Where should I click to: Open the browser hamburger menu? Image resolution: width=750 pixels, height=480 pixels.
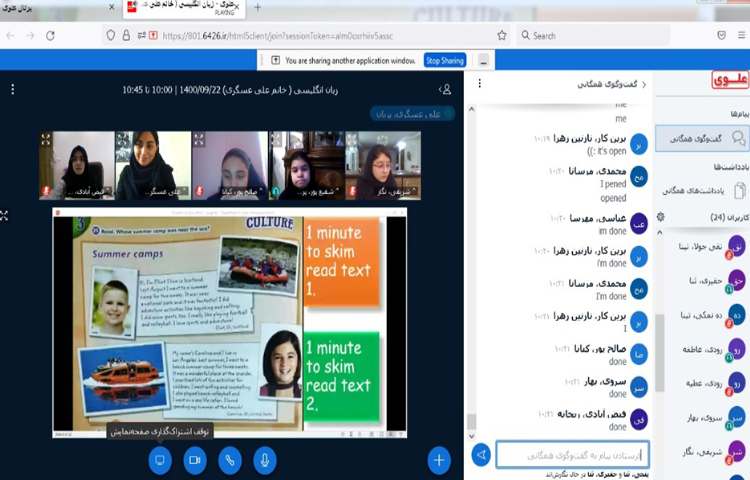pos(741,35)
